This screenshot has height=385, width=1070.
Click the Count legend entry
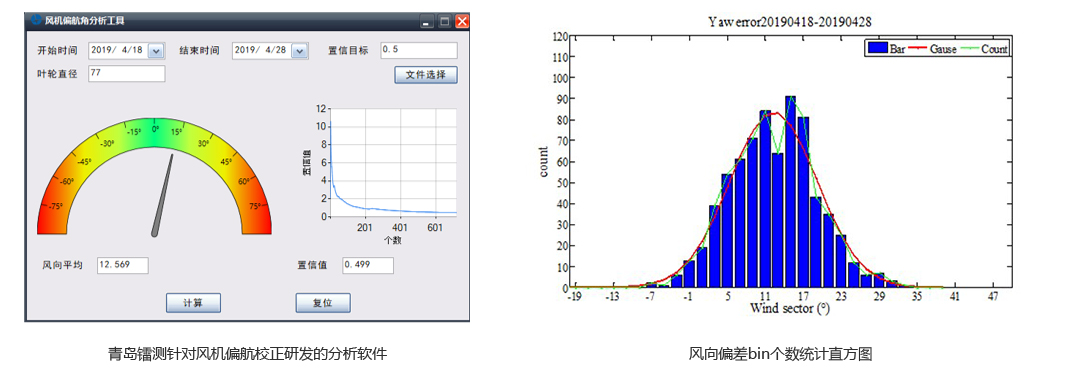pos(985,49)
